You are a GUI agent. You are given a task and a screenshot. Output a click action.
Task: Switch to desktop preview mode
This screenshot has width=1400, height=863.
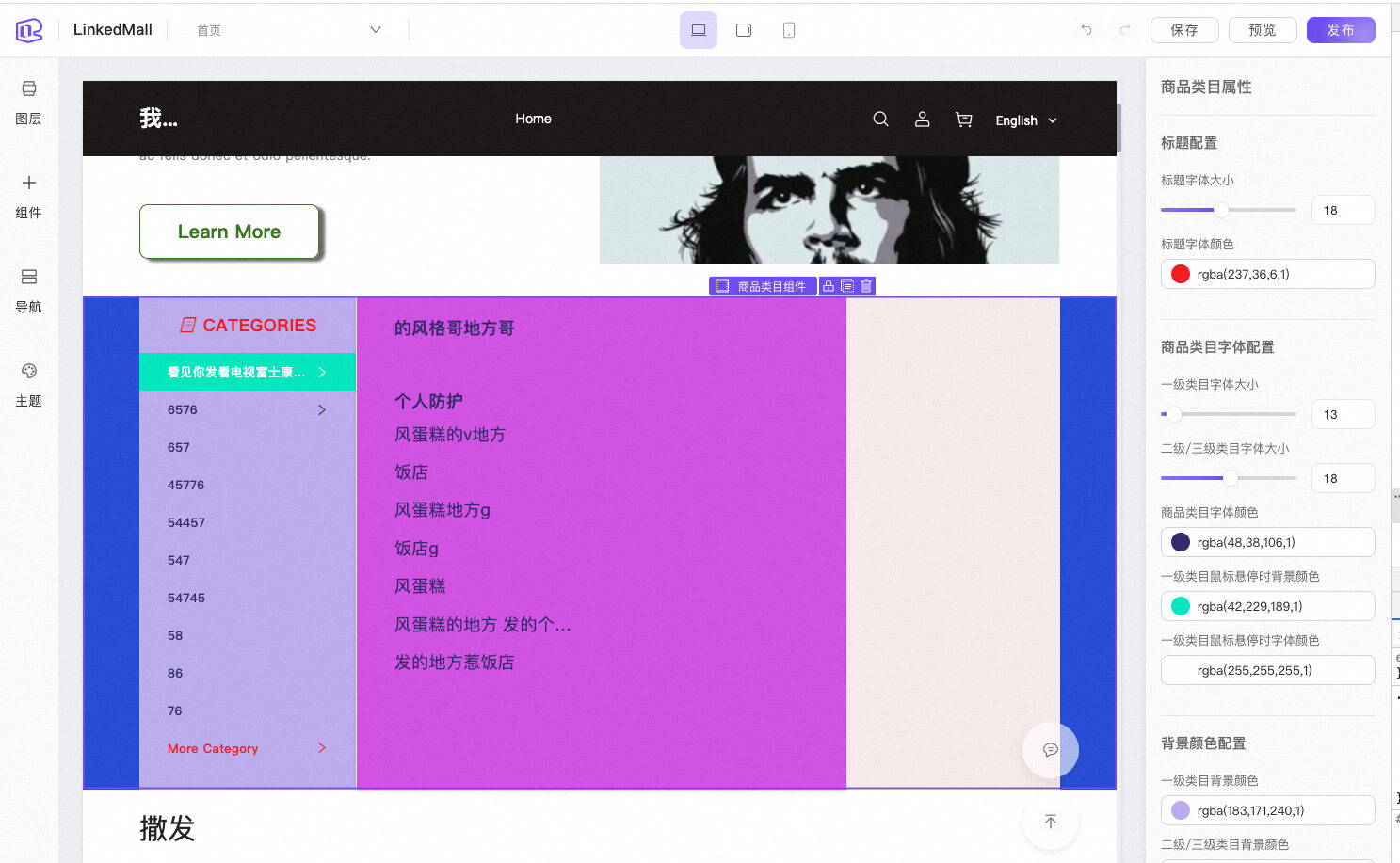click(x=698, y=30)
